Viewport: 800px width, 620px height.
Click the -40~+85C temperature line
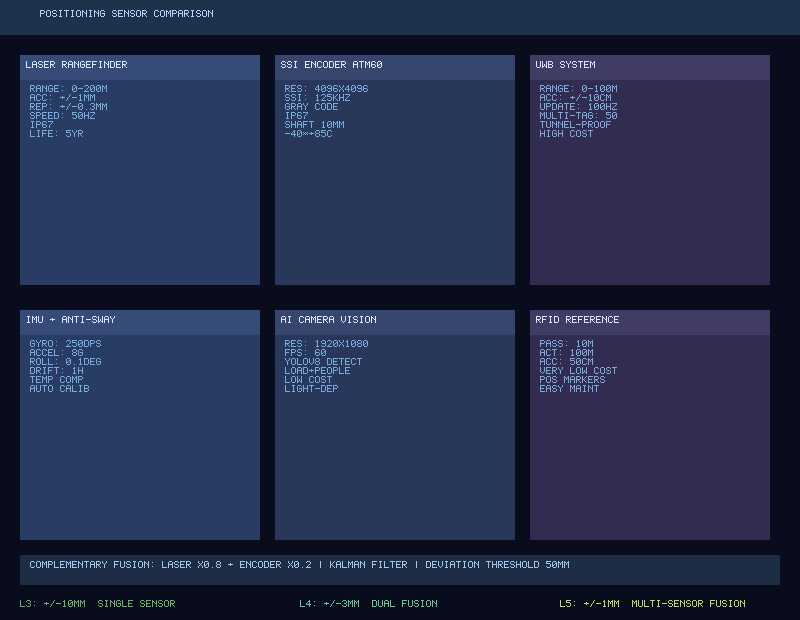pyautogui.click(x=308, y=134)
